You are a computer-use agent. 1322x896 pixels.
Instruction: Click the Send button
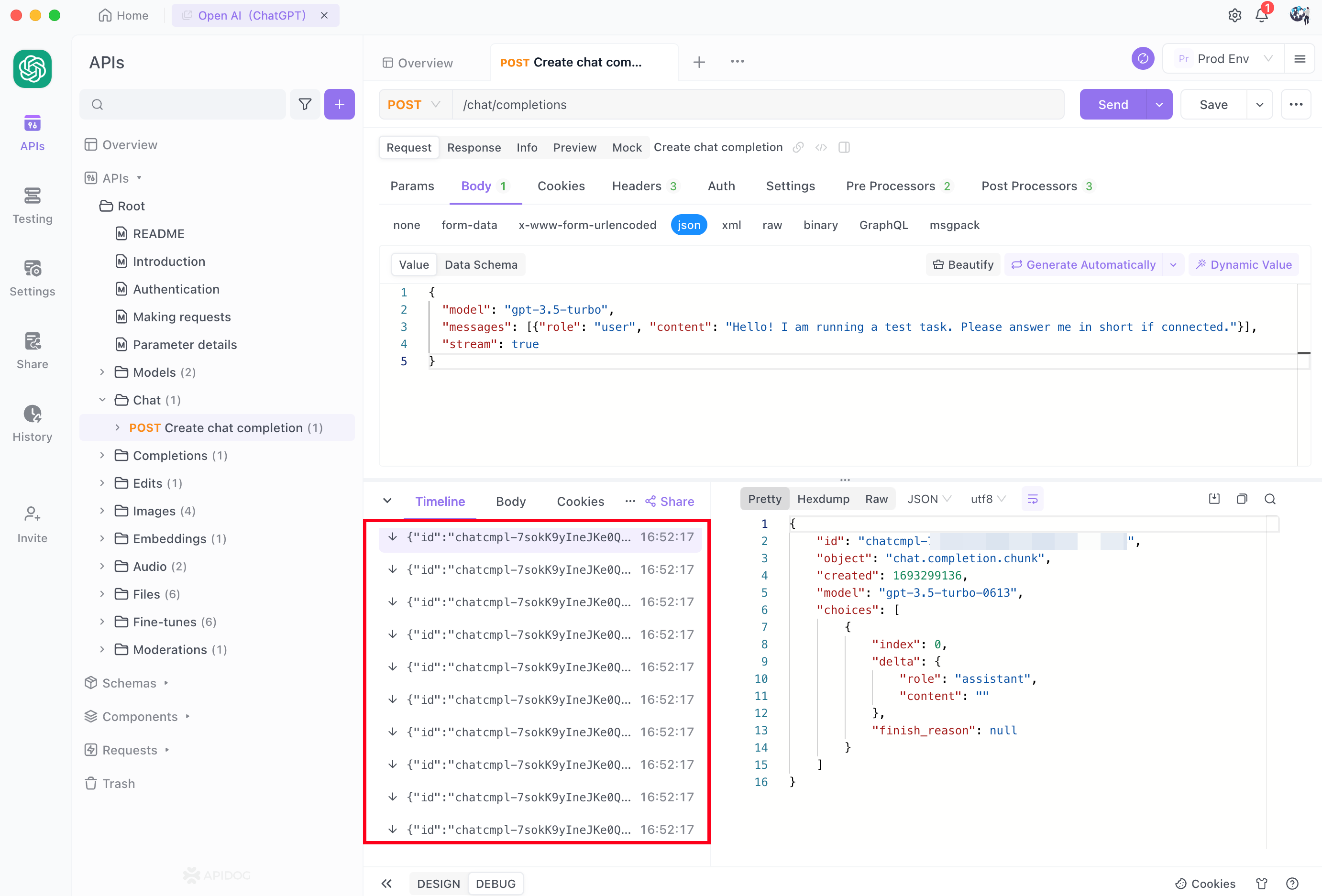point(1112,104)
